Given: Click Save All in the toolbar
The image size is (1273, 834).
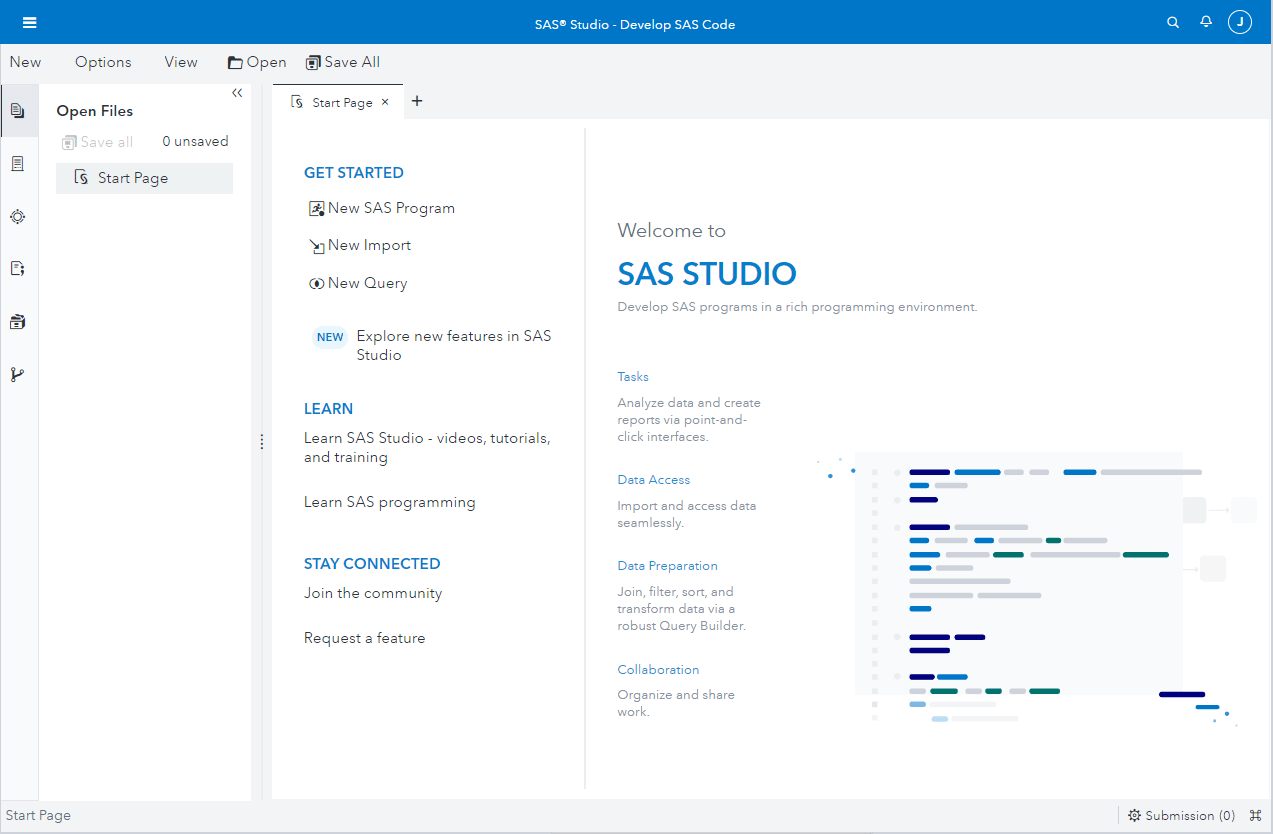Looking at the screenshot, I should (x=343, y=62).
